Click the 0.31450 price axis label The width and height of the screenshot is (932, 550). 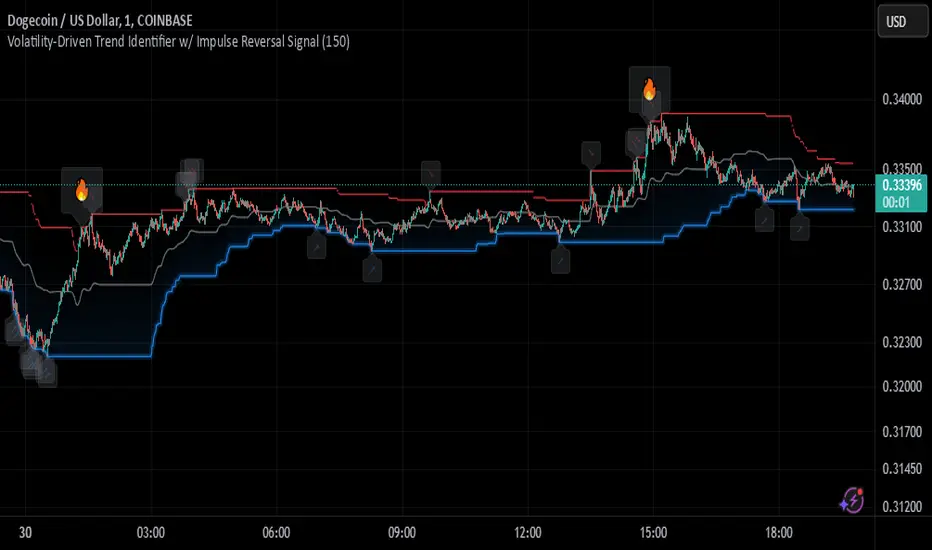902,469
